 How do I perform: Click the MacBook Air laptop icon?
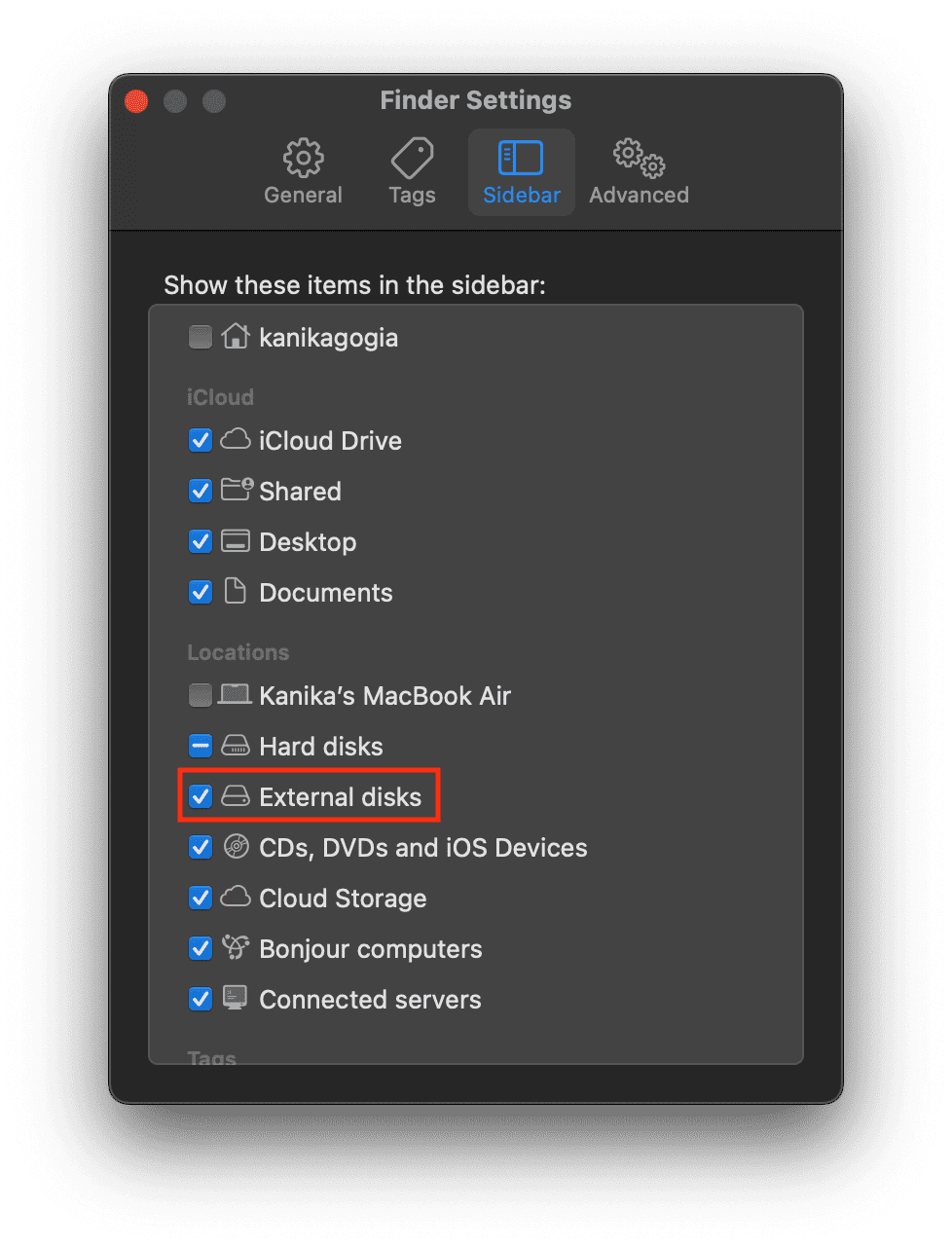tap(236, 695)
